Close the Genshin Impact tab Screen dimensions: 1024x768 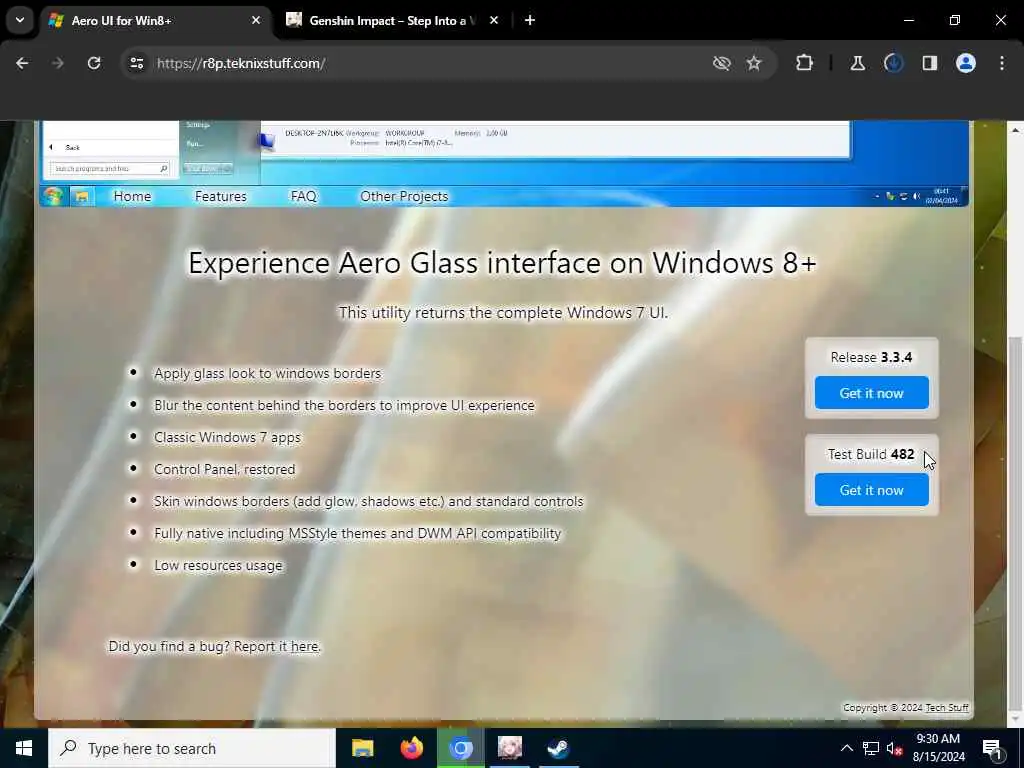click(x=494, y=21)
